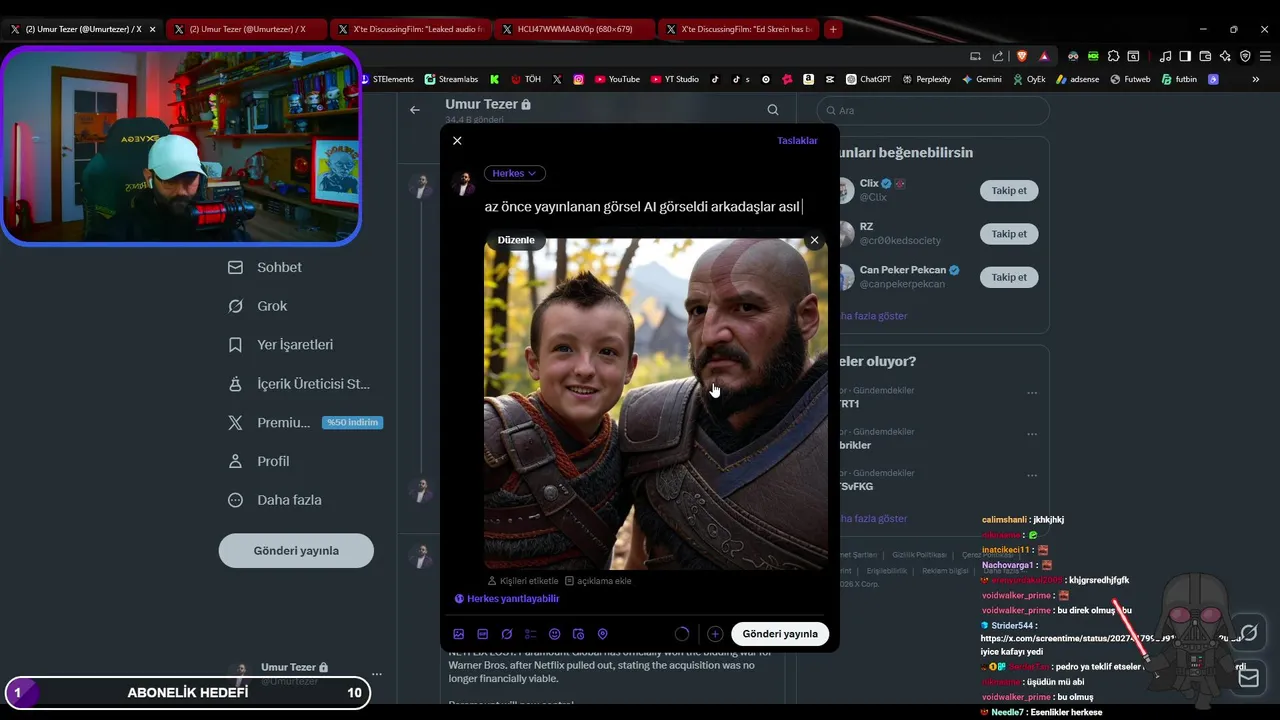The width and height of the screenshot is (1280, 720).
Task: Click açıklama ekle to add description
Action: tap(598, 581)
